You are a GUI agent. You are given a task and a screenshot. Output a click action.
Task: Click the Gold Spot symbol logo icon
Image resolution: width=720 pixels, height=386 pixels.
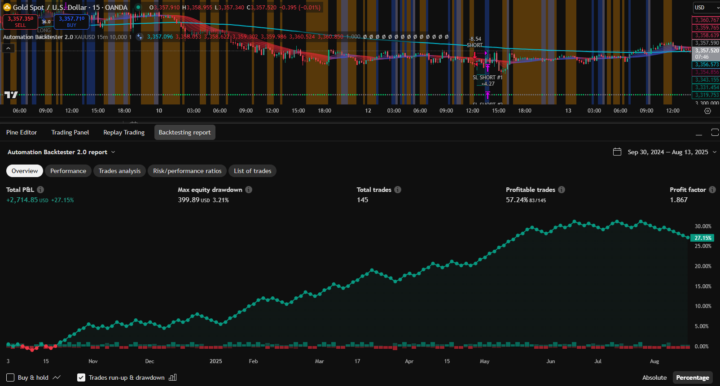click(7, 7)
